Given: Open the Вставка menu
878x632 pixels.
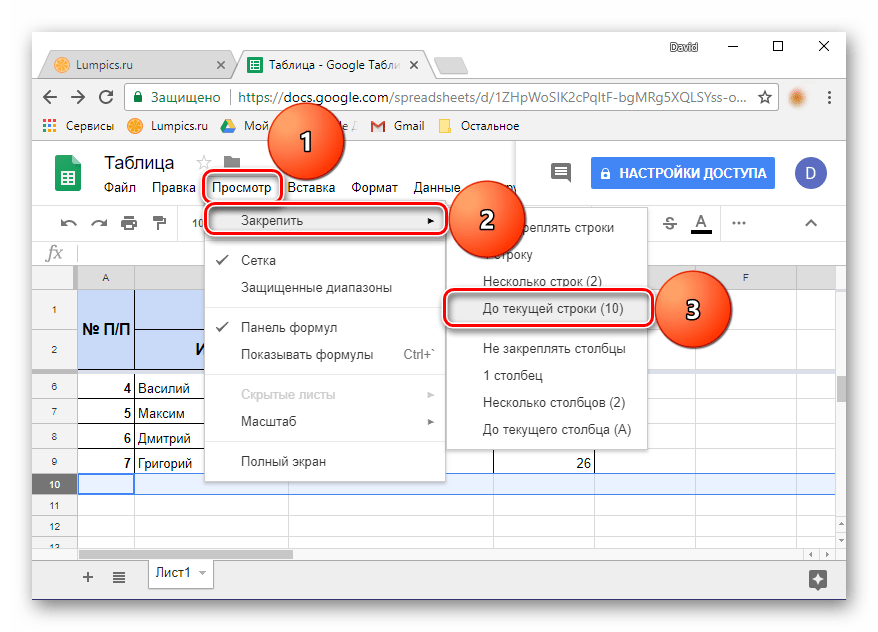Looking at the screenshot, I should [311, 187].
